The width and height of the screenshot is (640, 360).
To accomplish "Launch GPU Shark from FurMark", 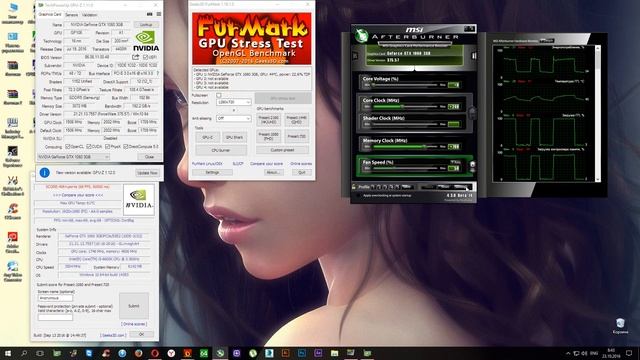I will pos(234,138).
